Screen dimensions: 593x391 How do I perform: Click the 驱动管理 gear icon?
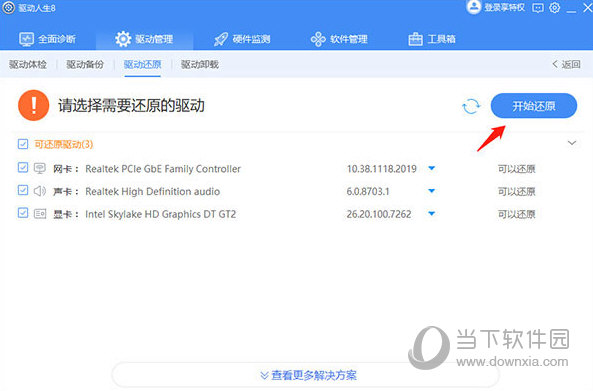[x=123, y=39]
